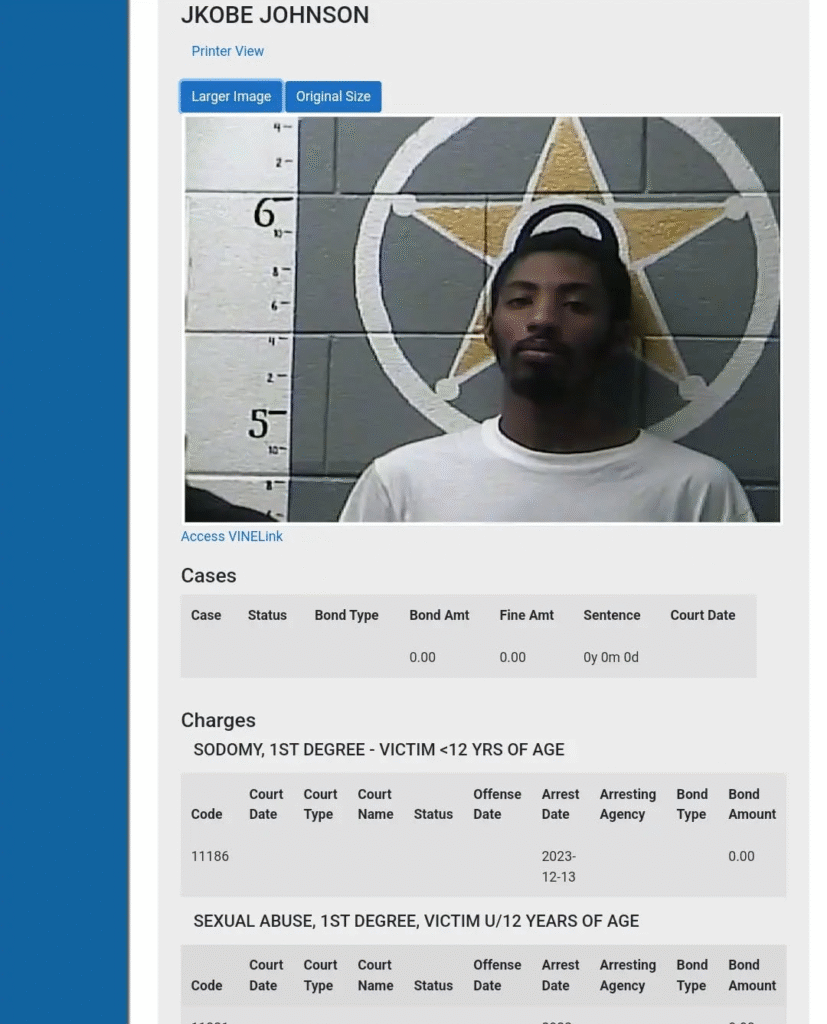The width and height of the screenshot is (827, 1024).
Task: Switch photo to Original Size
Action: [333, 97]
